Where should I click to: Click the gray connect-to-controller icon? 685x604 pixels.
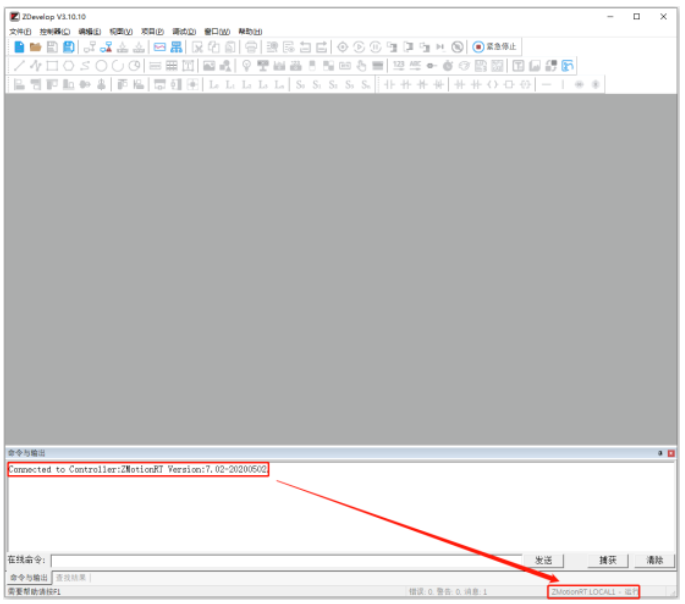pos(90,47)
